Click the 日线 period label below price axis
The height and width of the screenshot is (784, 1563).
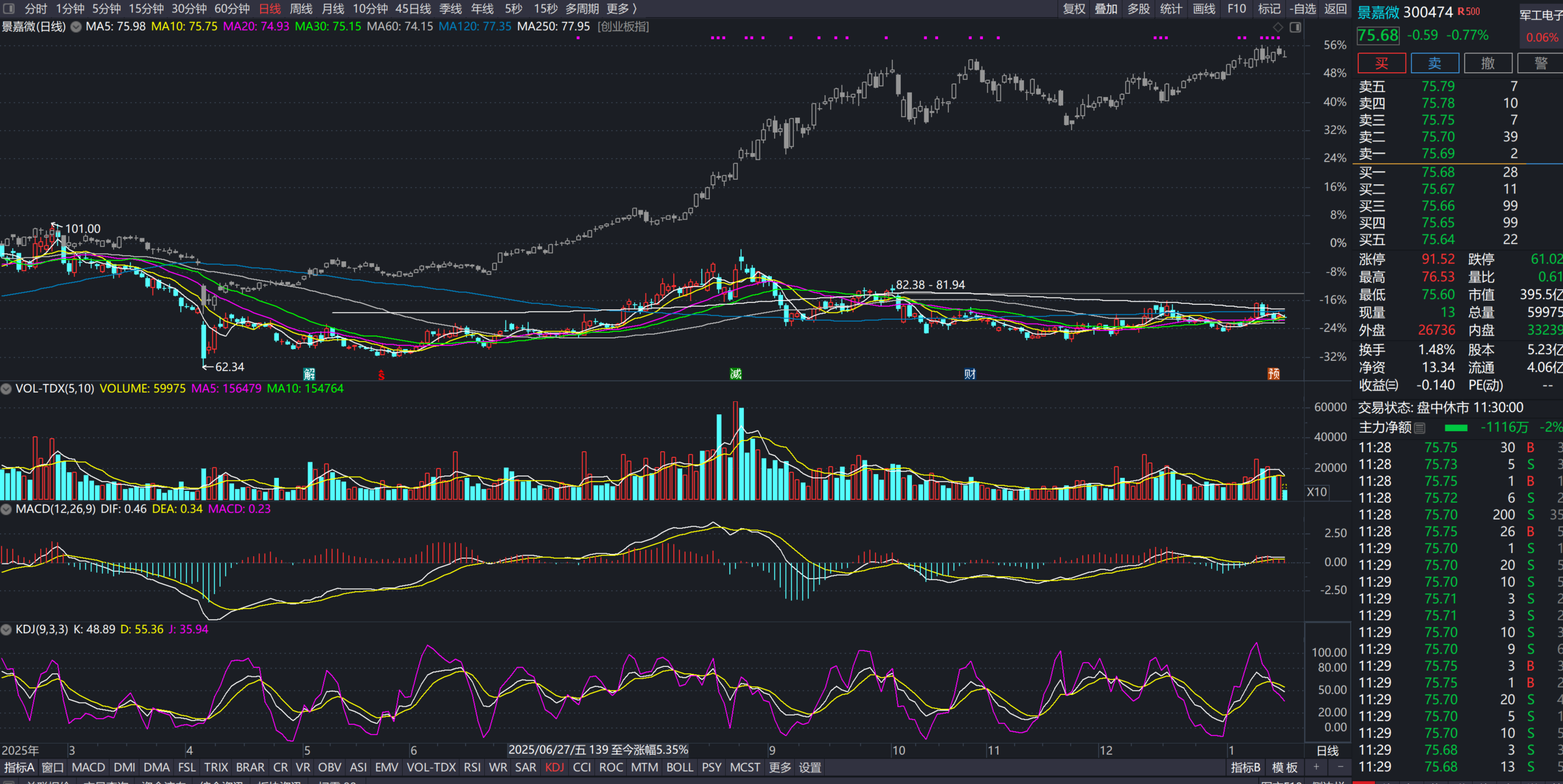pyautogui.click(x=1327, y=750)
